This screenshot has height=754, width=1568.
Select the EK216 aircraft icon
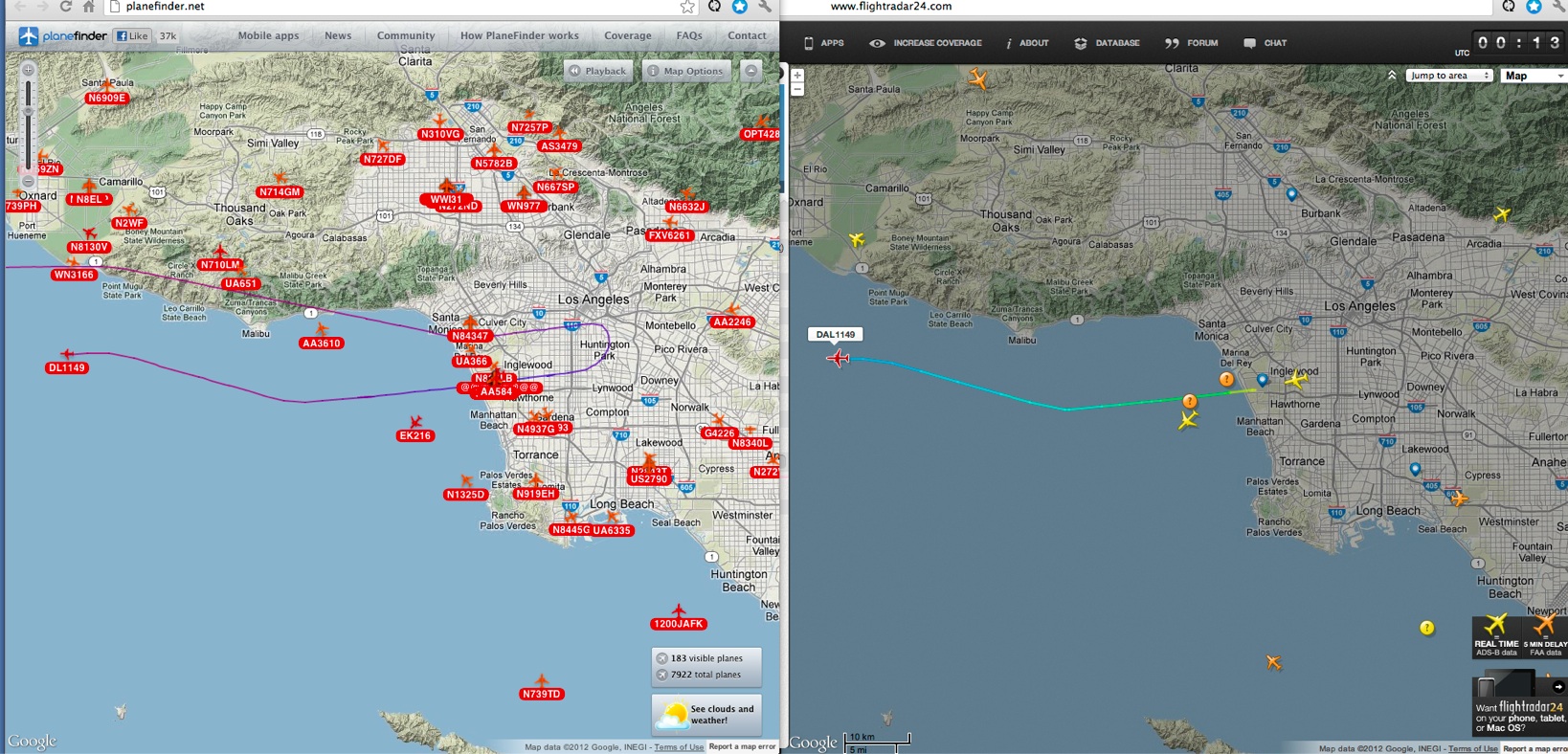[x=415, y=422]
